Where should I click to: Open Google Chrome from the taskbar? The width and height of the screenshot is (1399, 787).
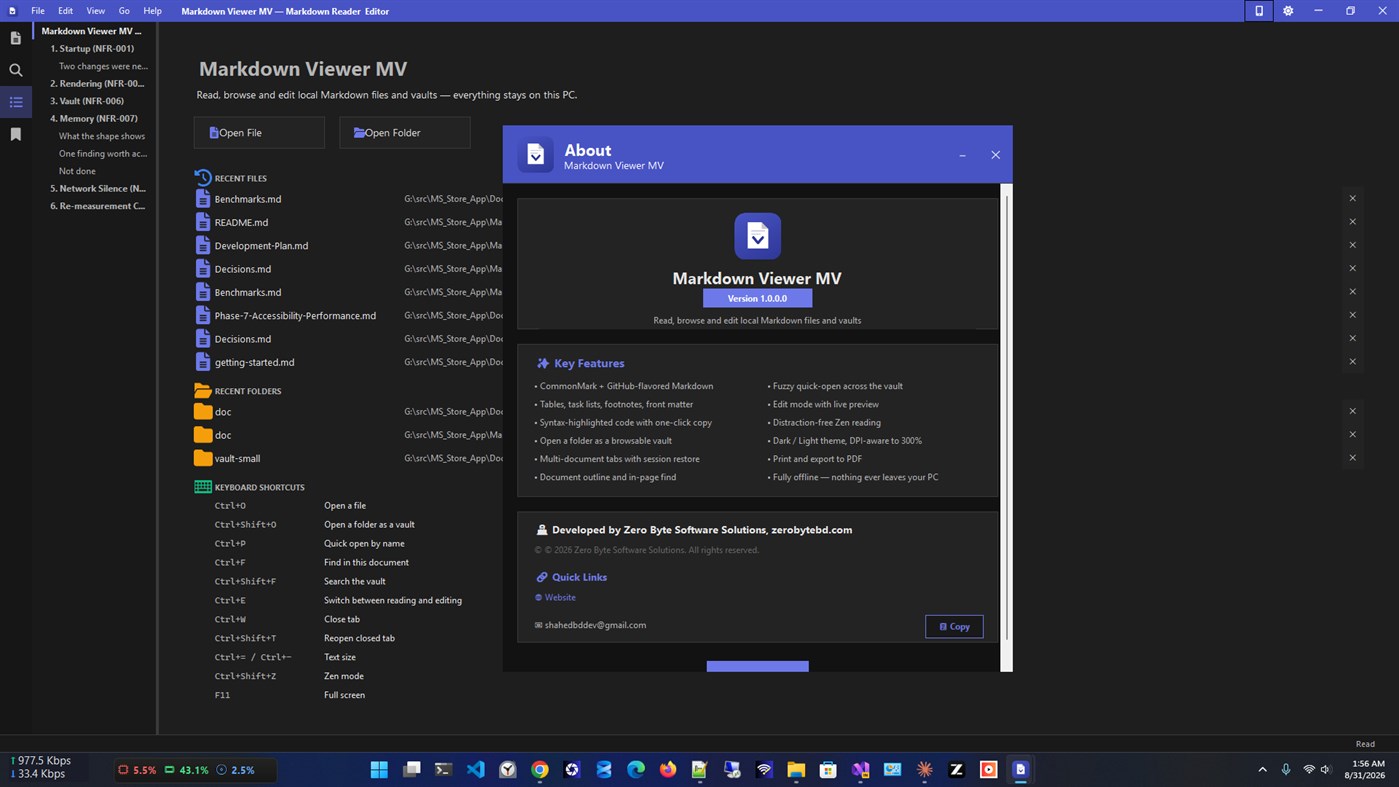540,769
